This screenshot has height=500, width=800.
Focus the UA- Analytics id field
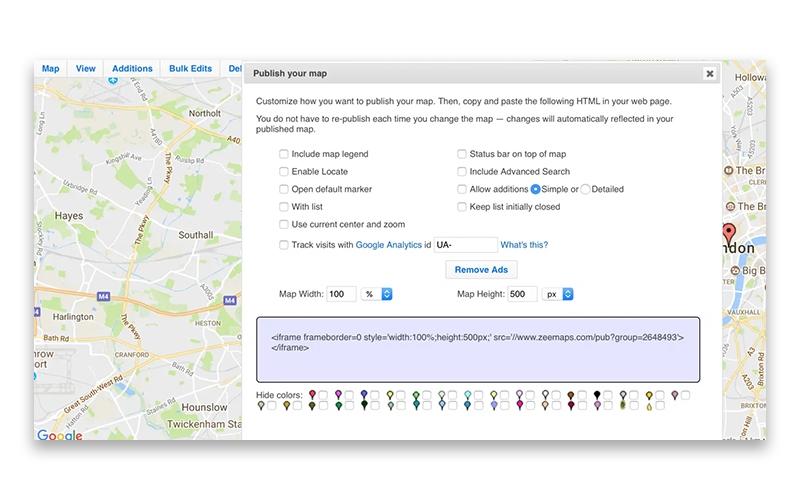465,245
